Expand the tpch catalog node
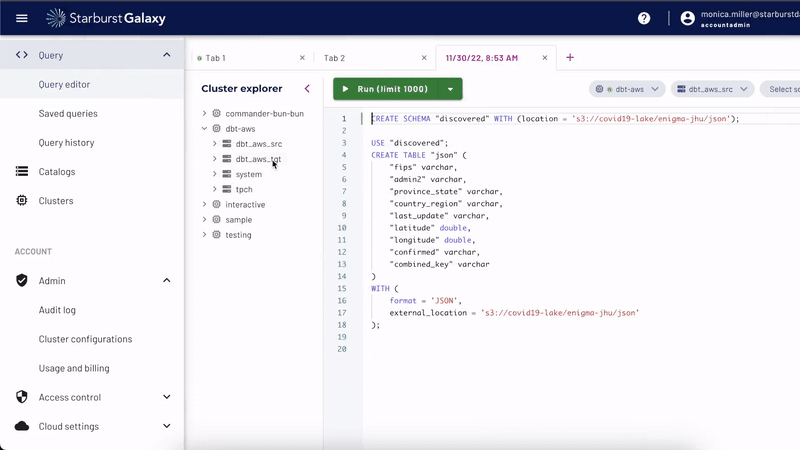 pos(214,189)
